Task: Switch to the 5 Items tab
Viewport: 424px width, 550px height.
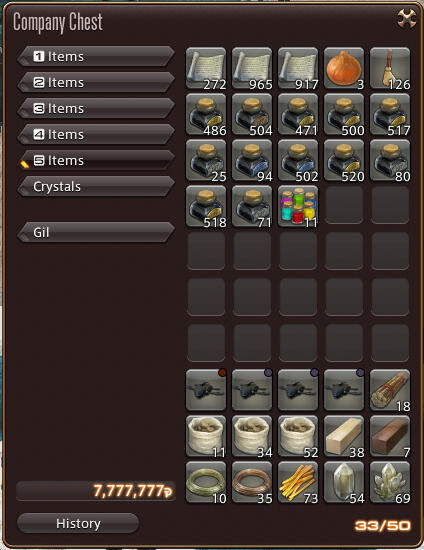Action: [96, 160]
